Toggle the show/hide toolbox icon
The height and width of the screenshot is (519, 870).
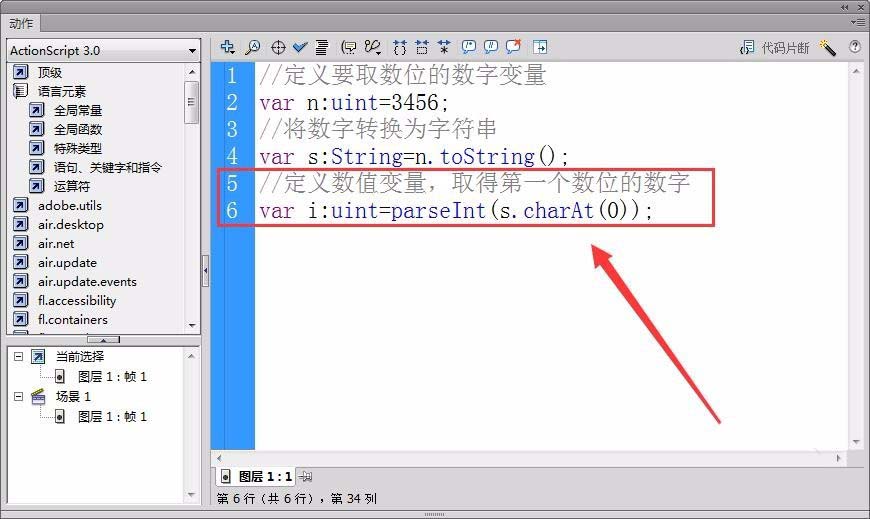pos(540,47)
